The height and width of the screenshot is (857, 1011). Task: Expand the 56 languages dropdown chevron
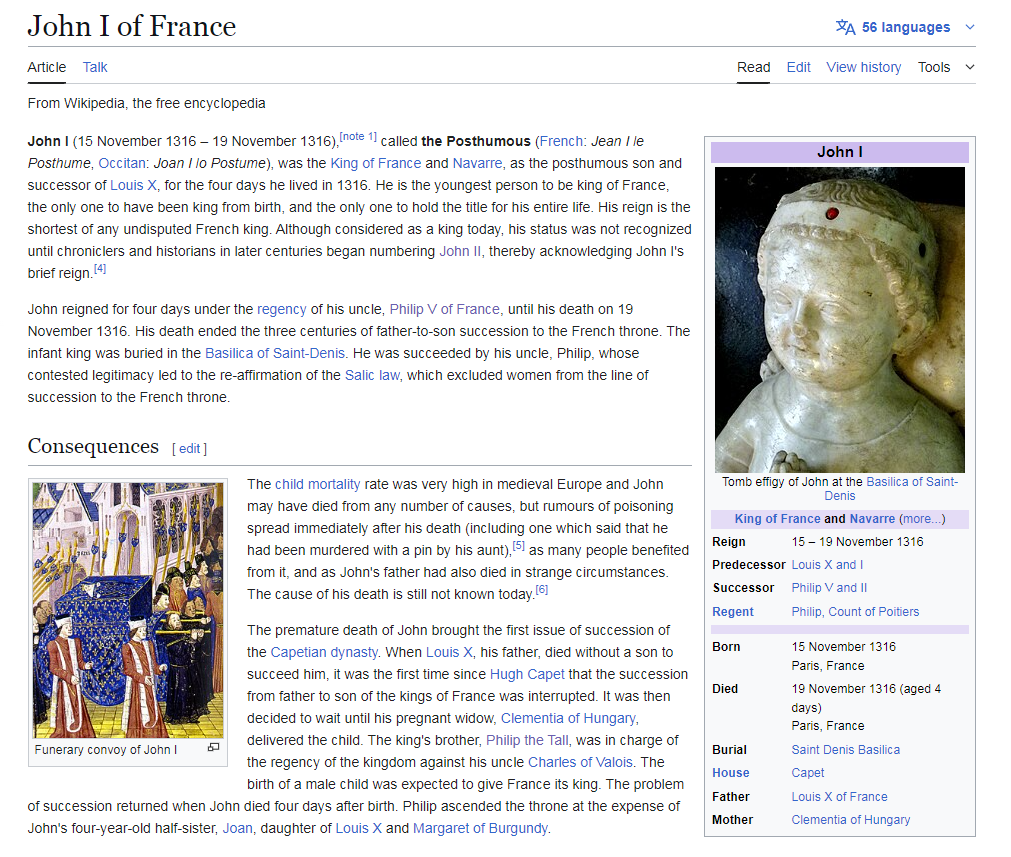[x=970, y=27]
